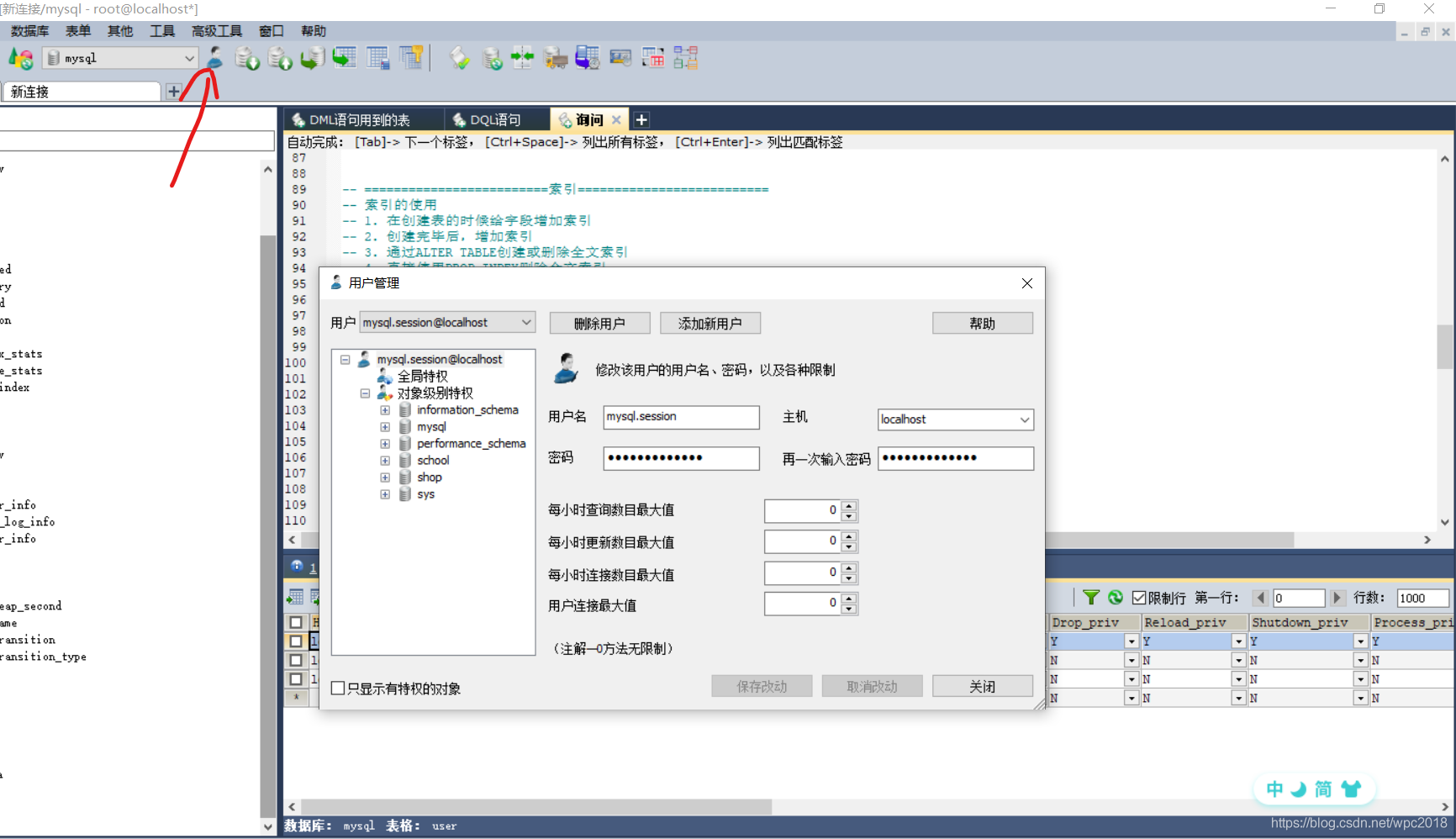
Task: Open Drop_priv dropdown in first row
Action: [1132, 641]
